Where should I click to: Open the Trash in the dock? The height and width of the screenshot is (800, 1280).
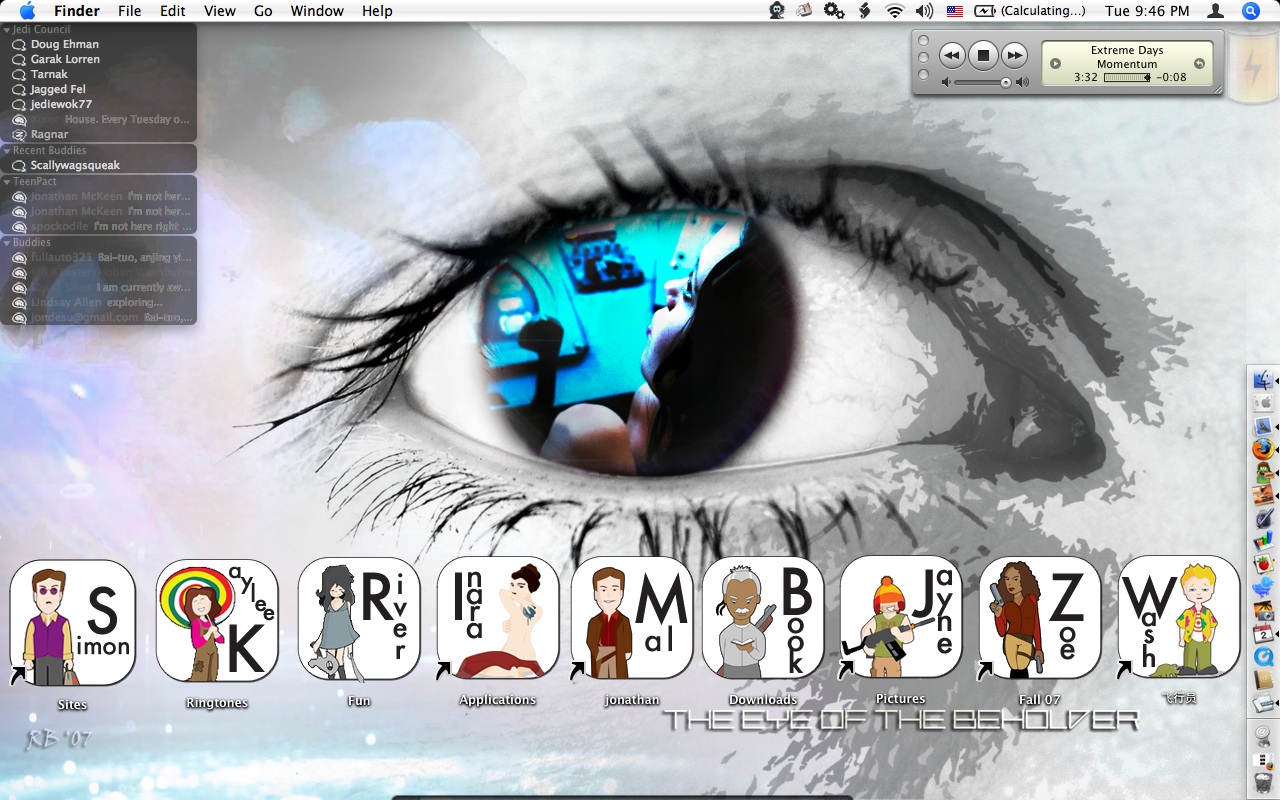1264,783
